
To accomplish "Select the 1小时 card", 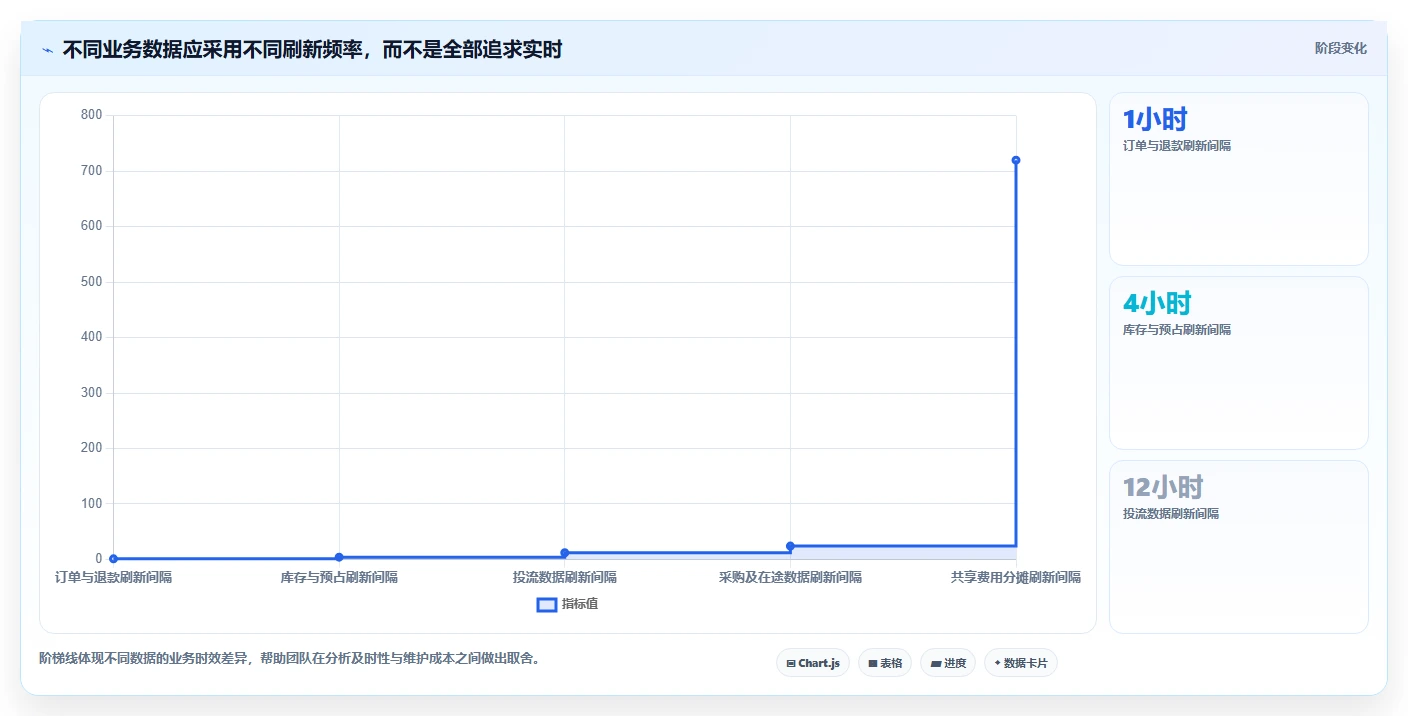I will pyautogui.click(x=1239, y=179).
